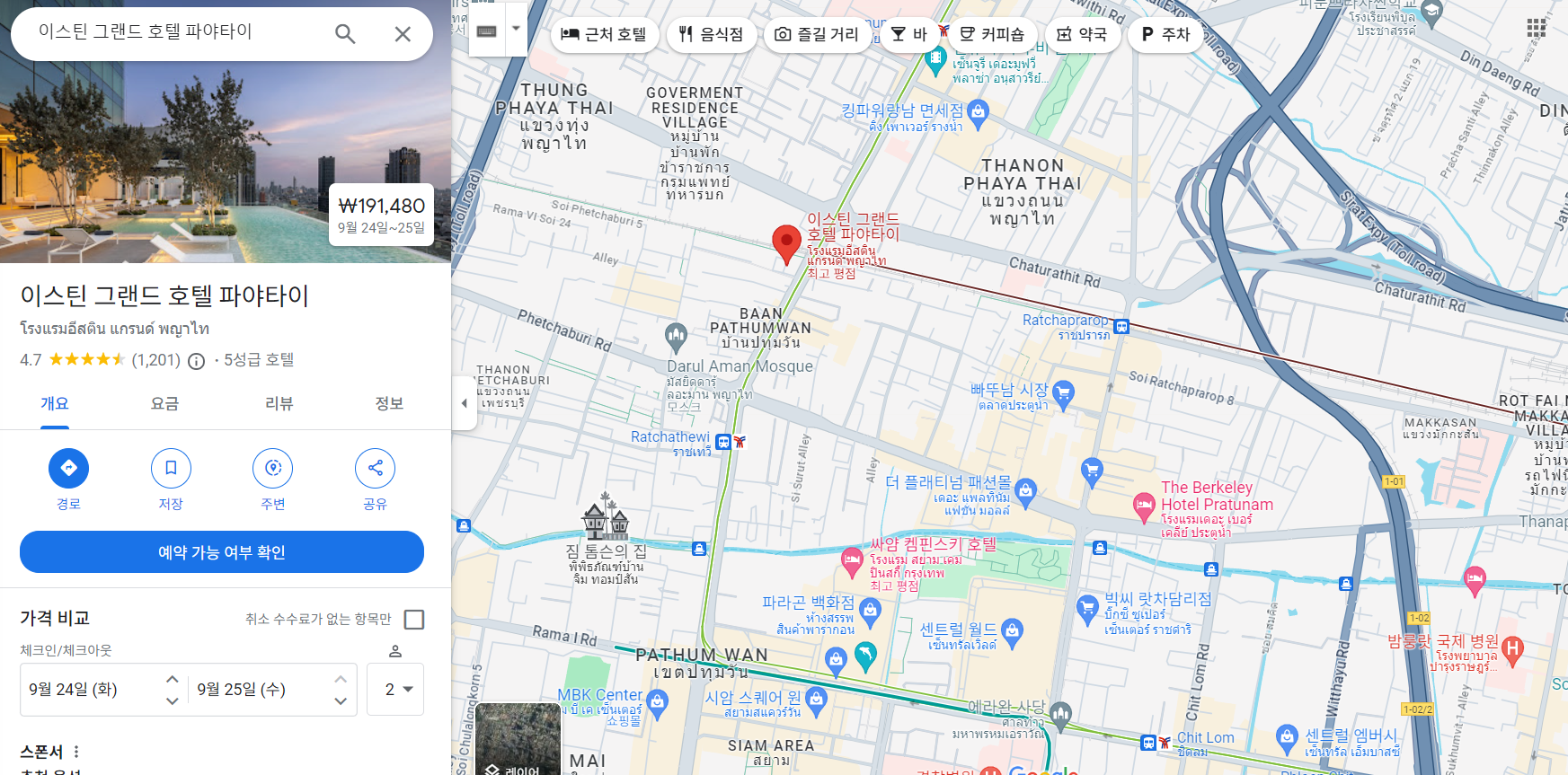Filter map by 커피숍
Image resolution: width=1568 pixels, height=775 pixels.
coord(993,34)
